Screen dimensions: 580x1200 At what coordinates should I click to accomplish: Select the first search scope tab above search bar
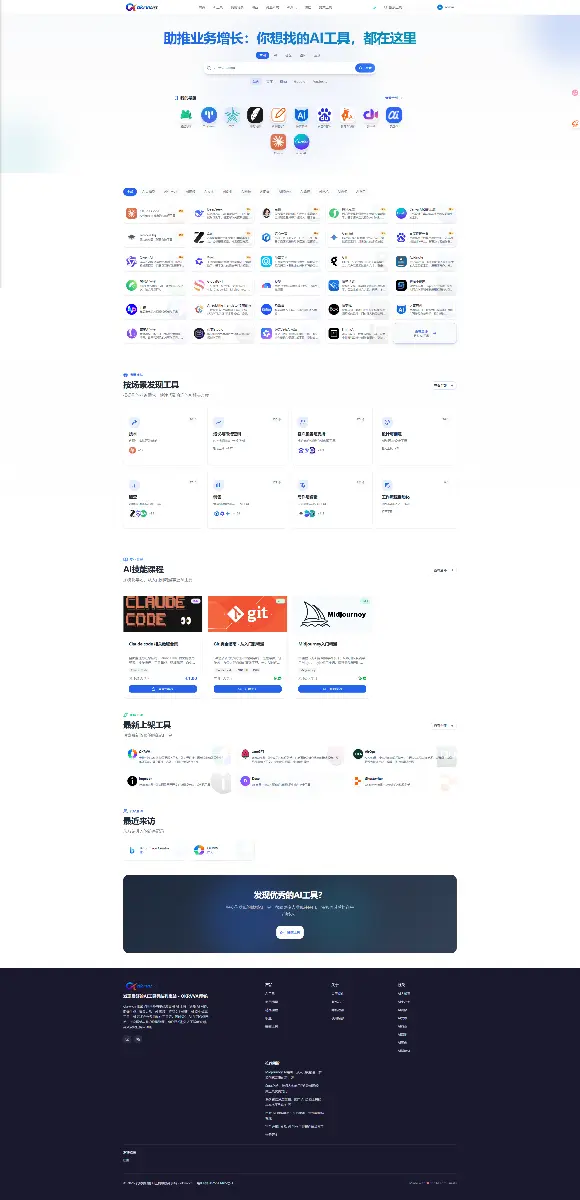tap(262, 55)
